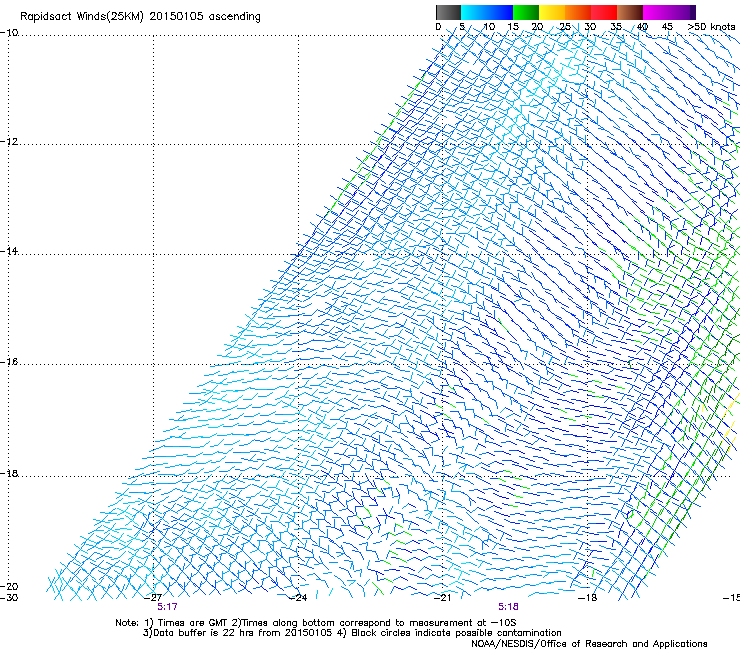The width and height of the screenshot is (740, 650).
Task: Click the purple time stamp '5:17'
Action: point(168,607)
